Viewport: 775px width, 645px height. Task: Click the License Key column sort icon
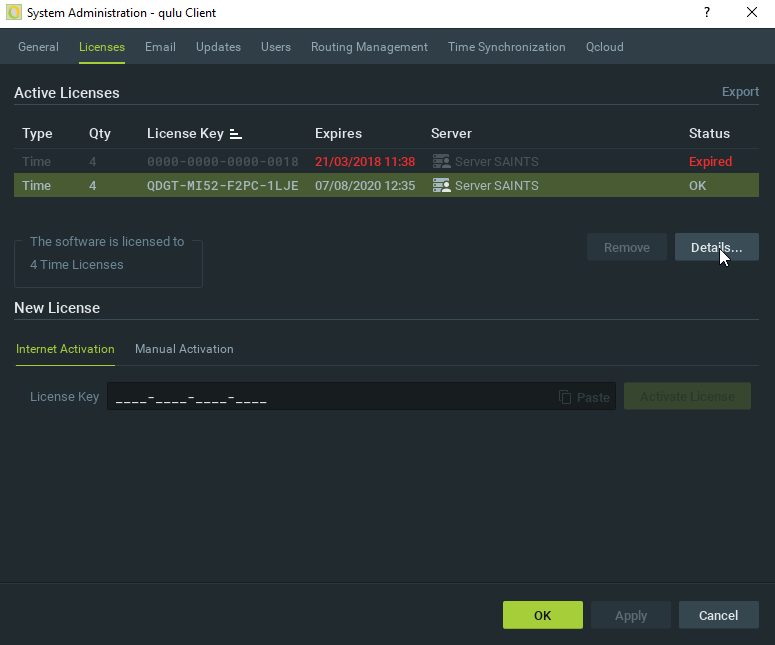[x=236, y=134]
